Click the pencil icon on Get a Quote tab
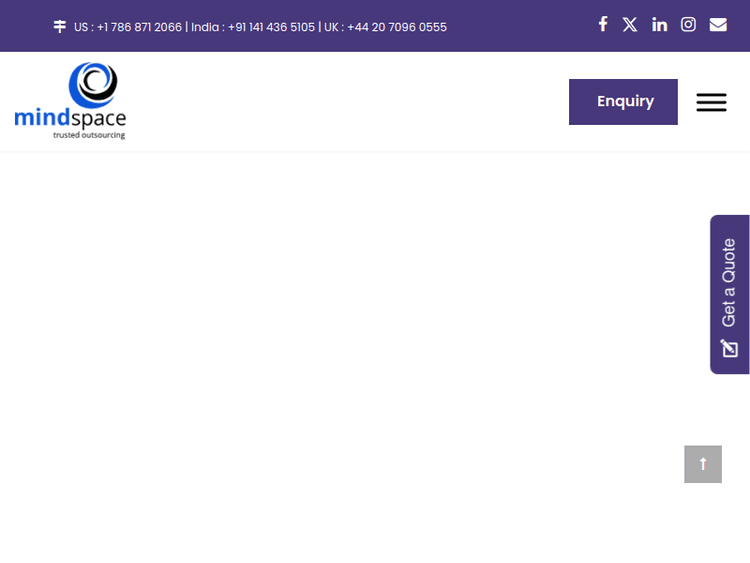This screenshot has height=563, width=750. coord(730,348)
